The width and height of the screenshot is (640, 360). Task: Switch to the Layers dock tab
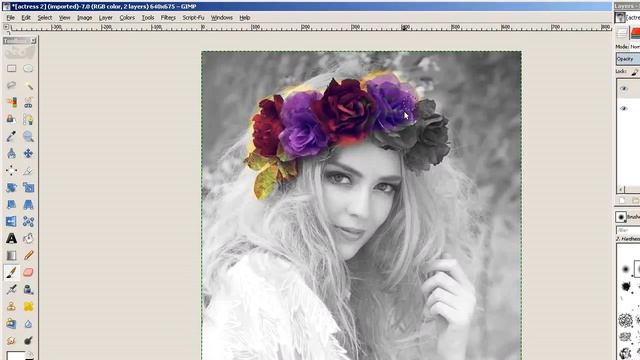pyautogui.click(x=622, y=33)
